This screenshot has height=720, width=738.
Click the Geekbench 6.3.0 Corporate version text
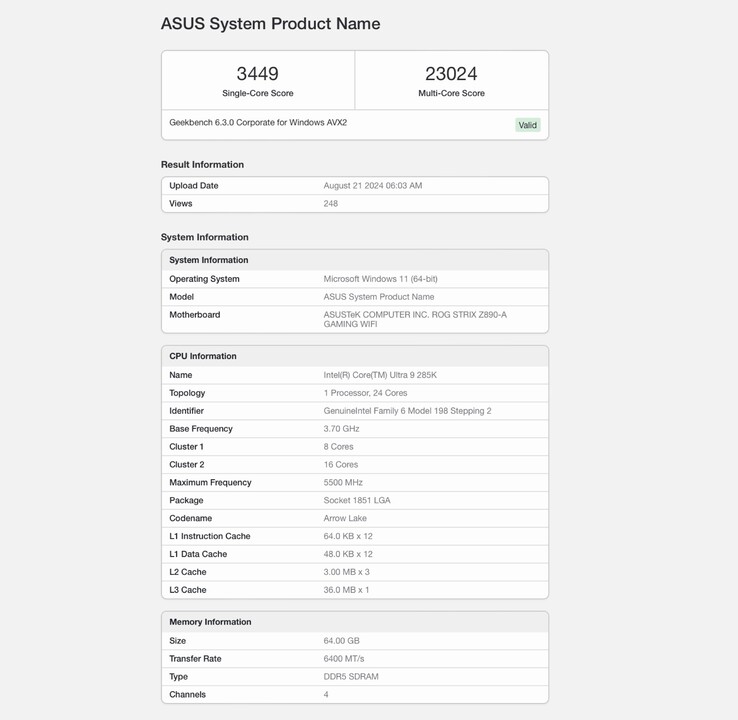pyautogui.click(x=258, y=123)
